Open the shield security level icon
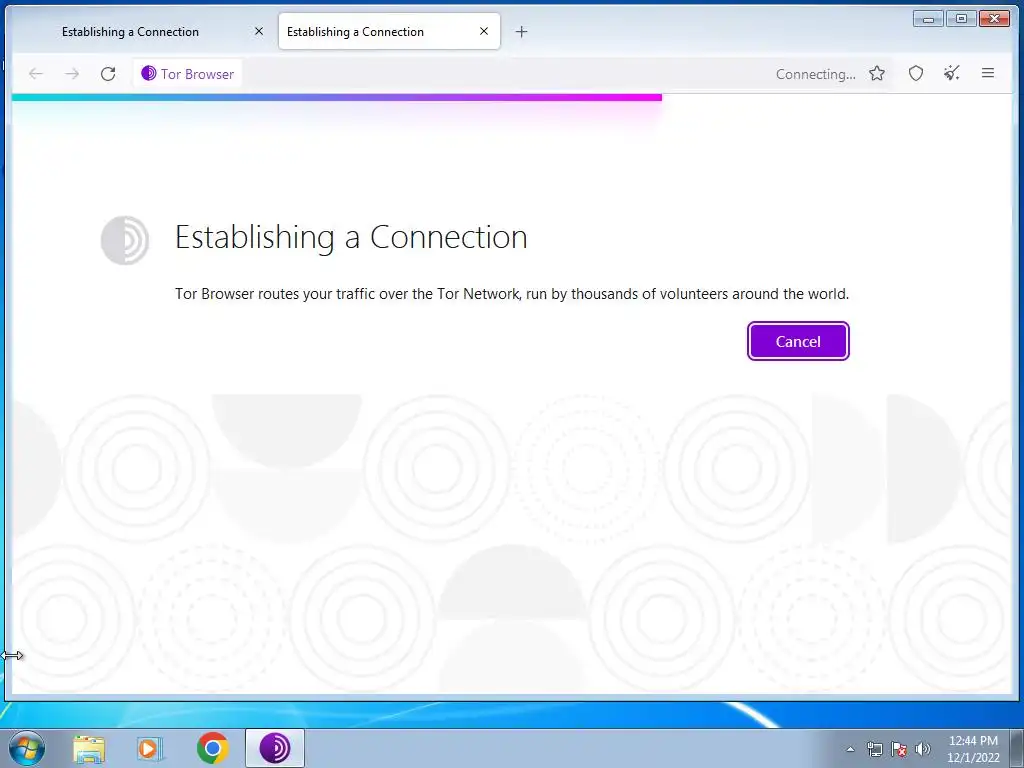The width and height of the screenshot is (1024, 768). [916, 73]
